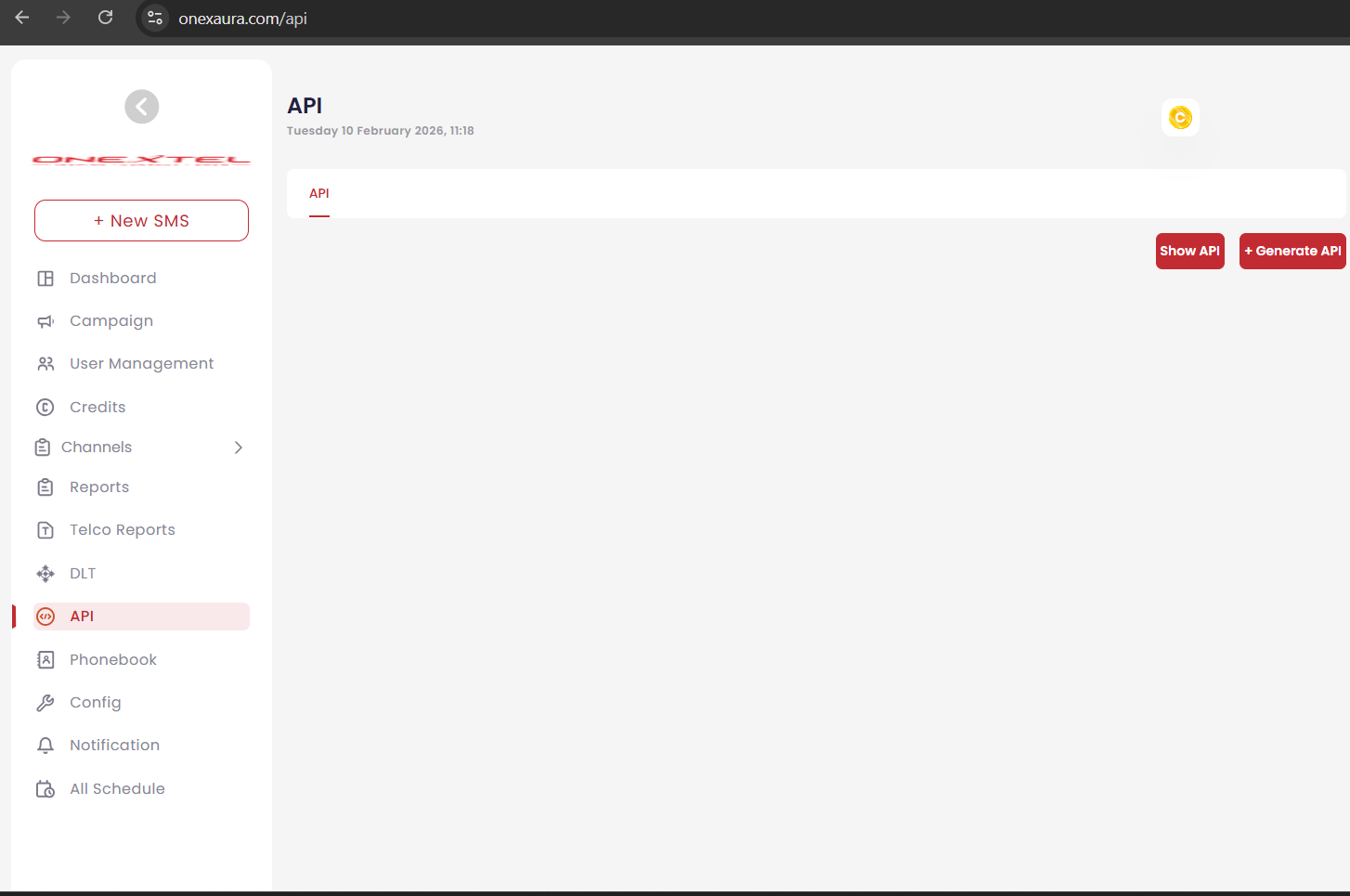Viewport: 1350px width, 896px height.
Task: Click the API page heading
Action: pos(305,106)
